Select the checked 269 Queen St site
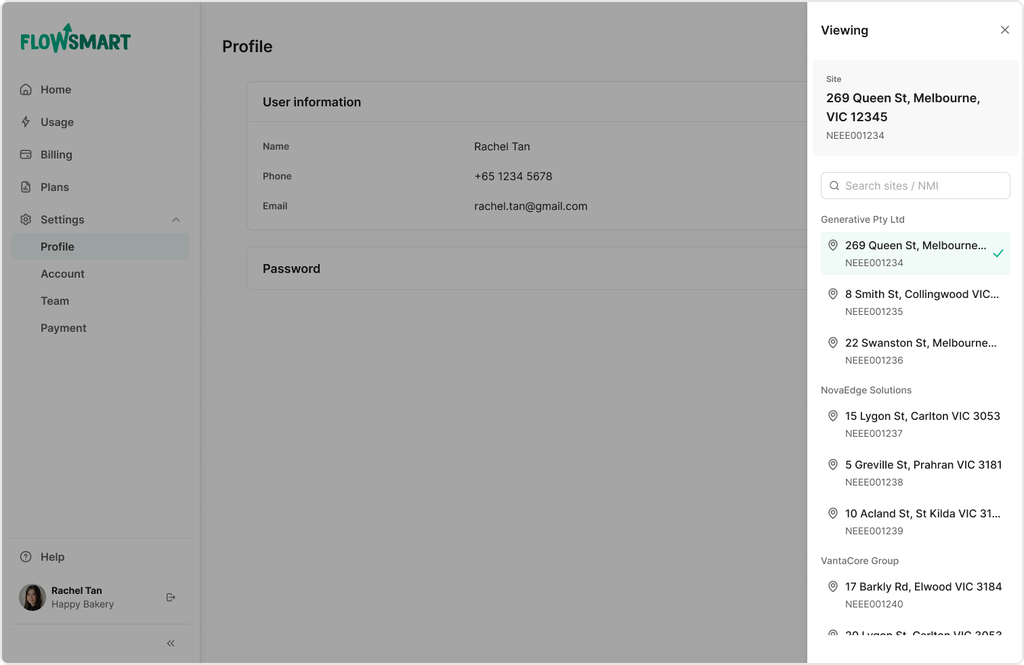Screen dimensions: 1024x665 915,253
